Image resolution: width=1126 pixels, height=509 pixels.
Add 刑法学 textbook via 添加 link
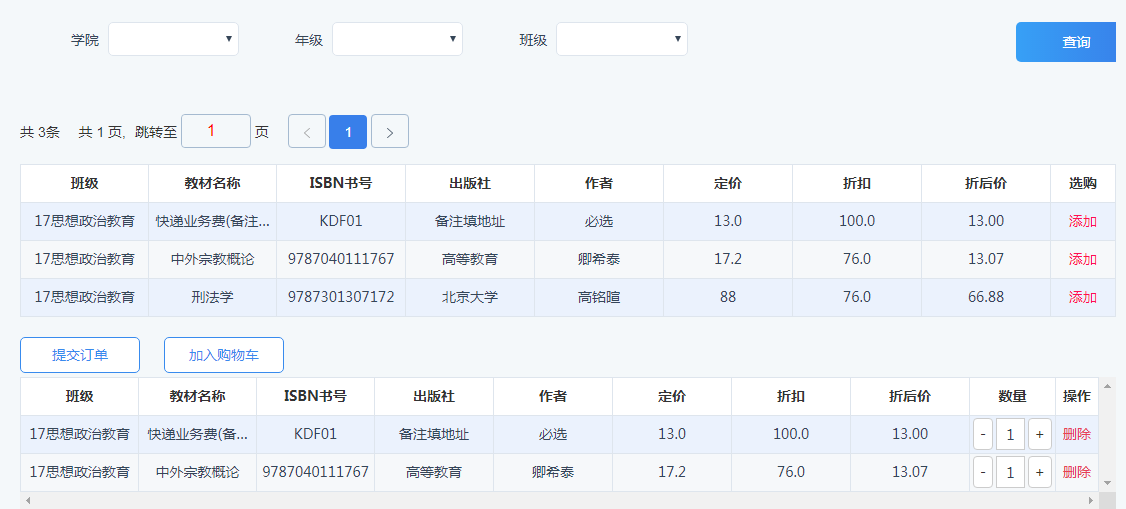1082,297
